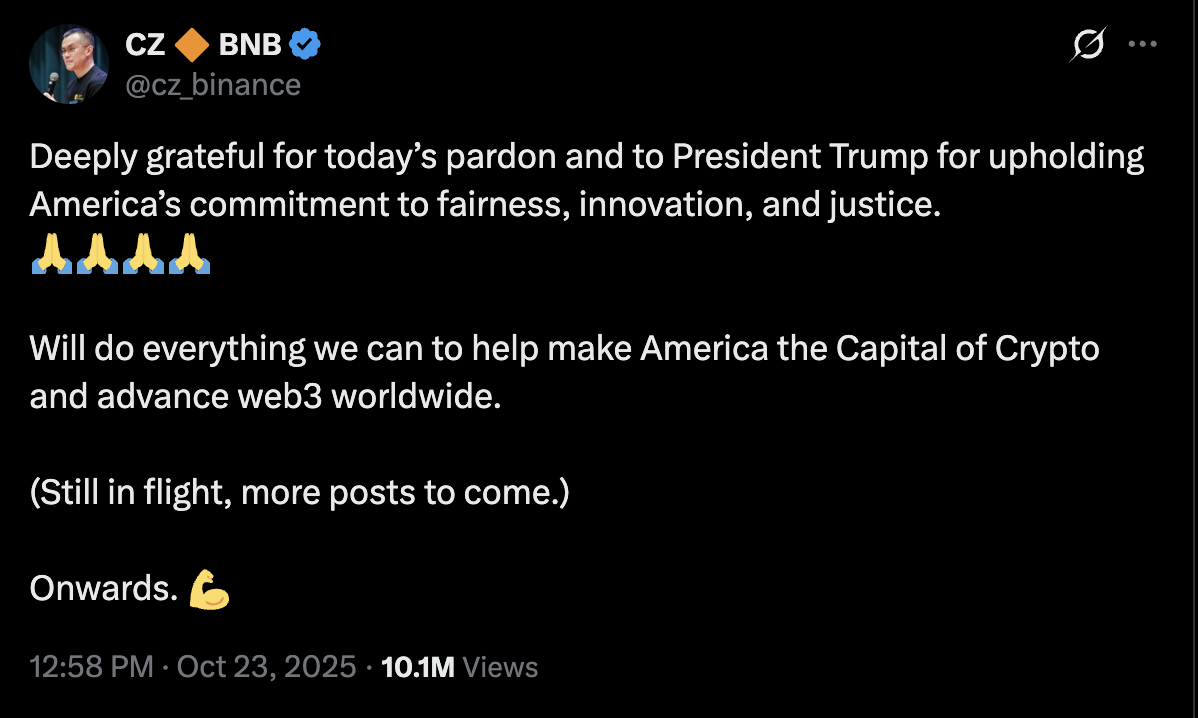Click the 12:58 PM time label

pyautogui.click(x=88, y=666)
